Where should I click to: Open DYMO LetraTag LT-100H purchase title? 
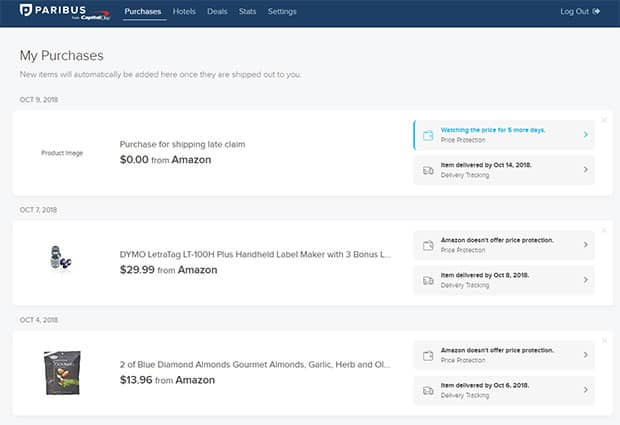[255, 254]
